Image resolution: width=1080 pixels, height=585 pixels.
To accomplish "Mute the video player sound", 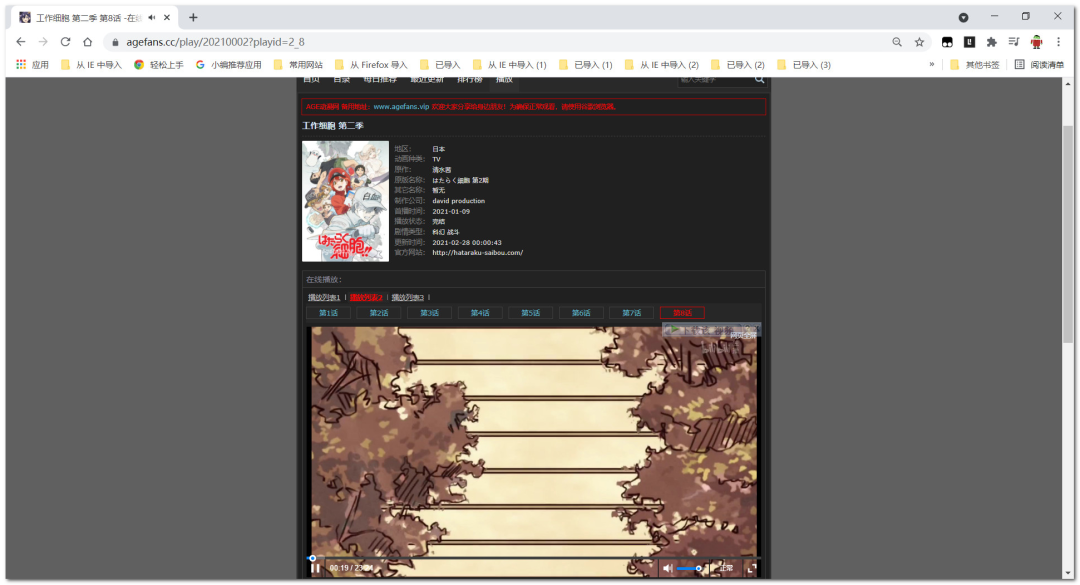I will coord(668,568).
